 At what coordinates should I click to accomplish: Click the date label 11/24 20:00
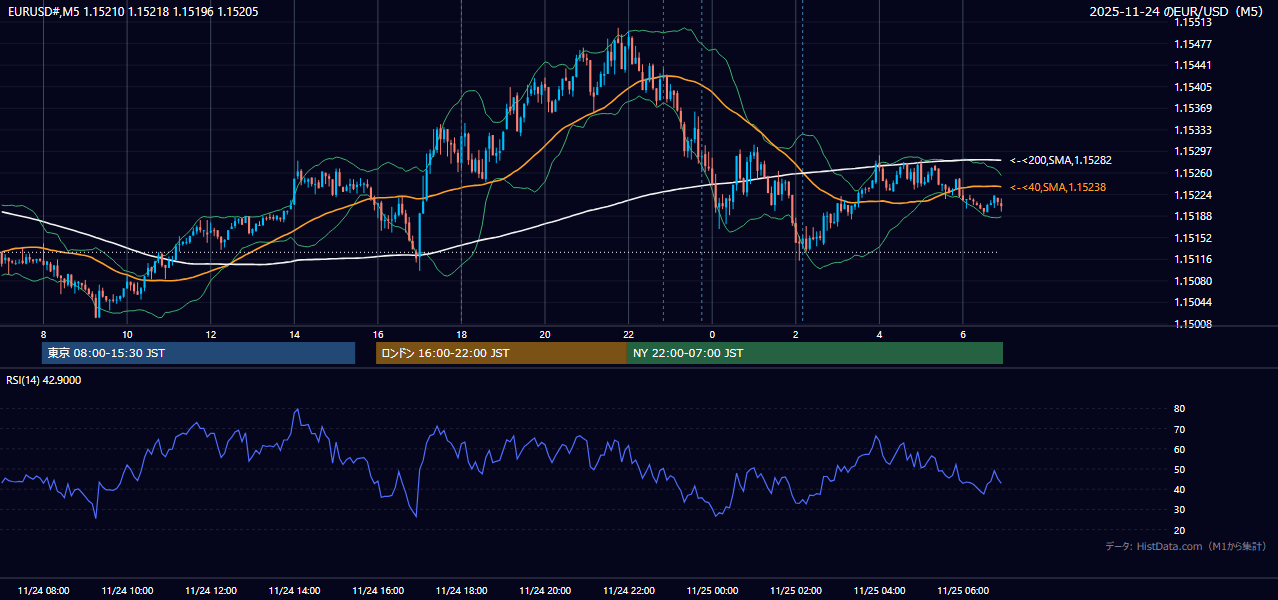545,591
